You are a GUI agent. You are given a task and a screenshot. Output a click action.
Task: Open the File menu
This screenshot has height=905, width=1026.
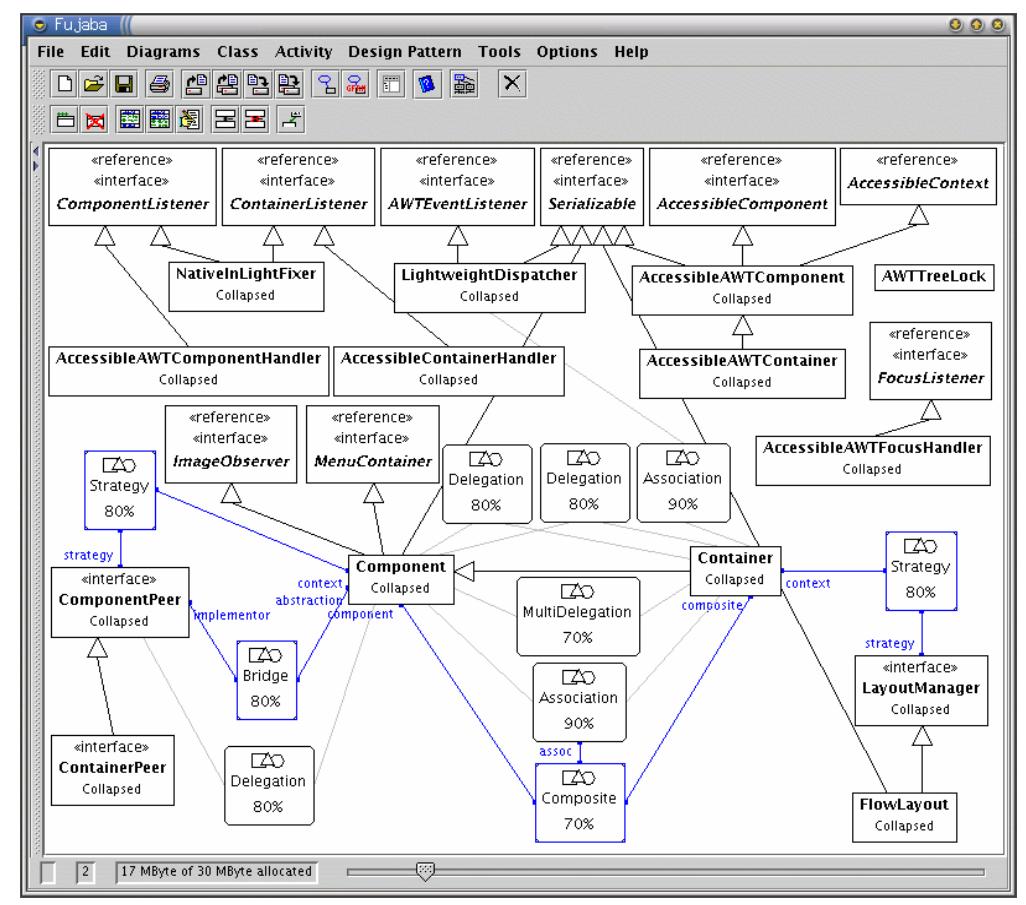[x=50, y=52]
